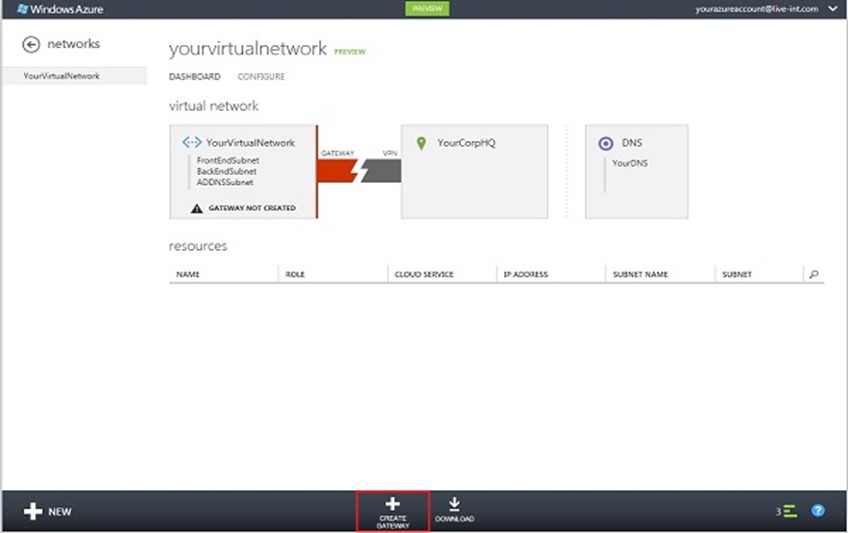
Task: Select BackEndSubnet in the network tile
Action: pos(227,171)
